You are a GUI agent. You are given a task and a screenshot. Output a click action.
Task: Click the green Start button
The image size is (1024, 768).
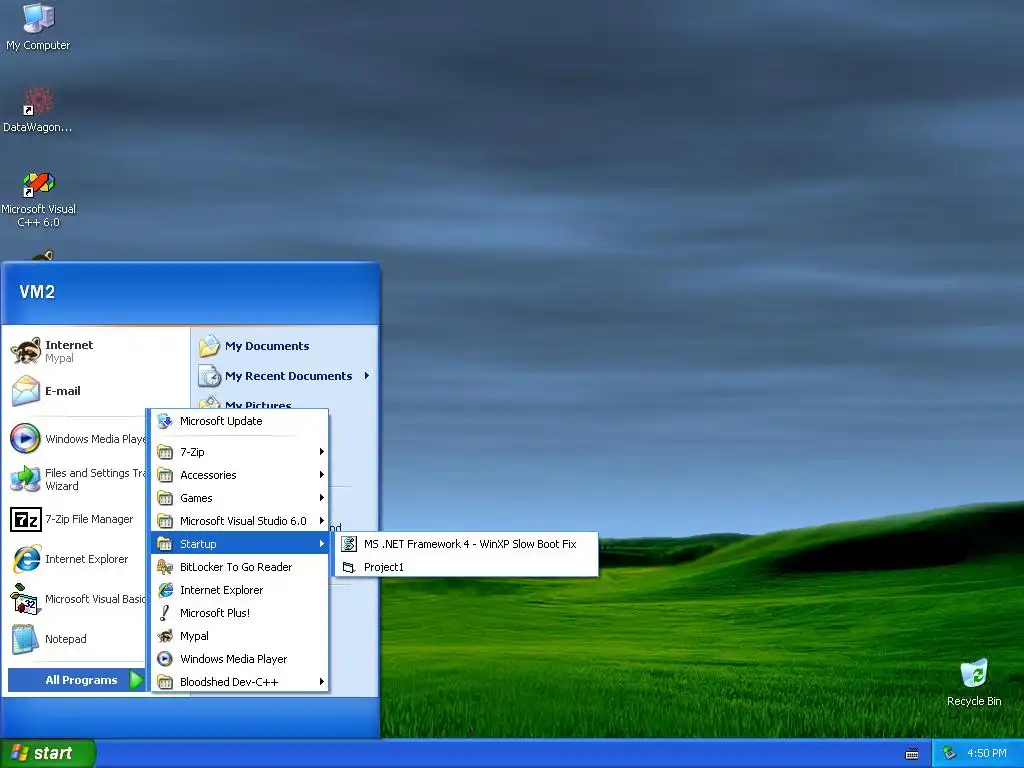click(x=47, y=753)
